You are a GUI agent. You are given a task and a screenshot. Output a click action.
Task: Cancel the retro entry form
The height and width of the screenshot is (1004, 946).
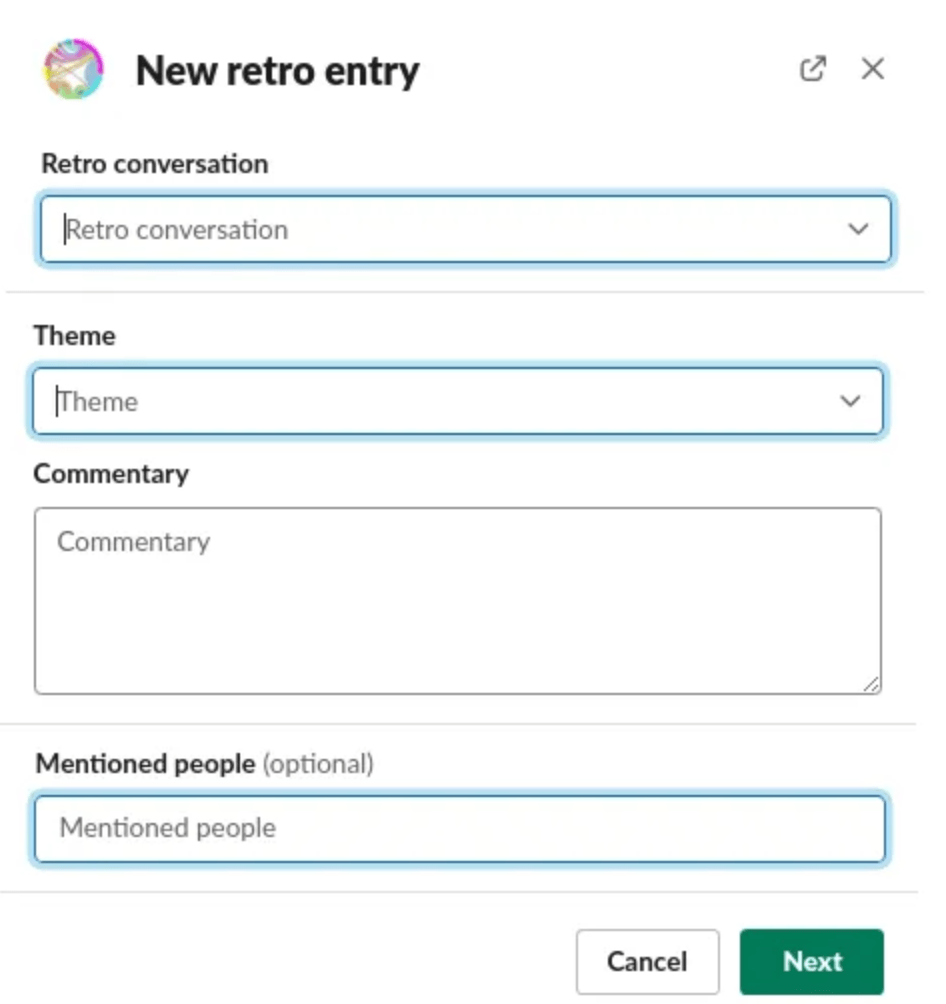click(647, 962)
